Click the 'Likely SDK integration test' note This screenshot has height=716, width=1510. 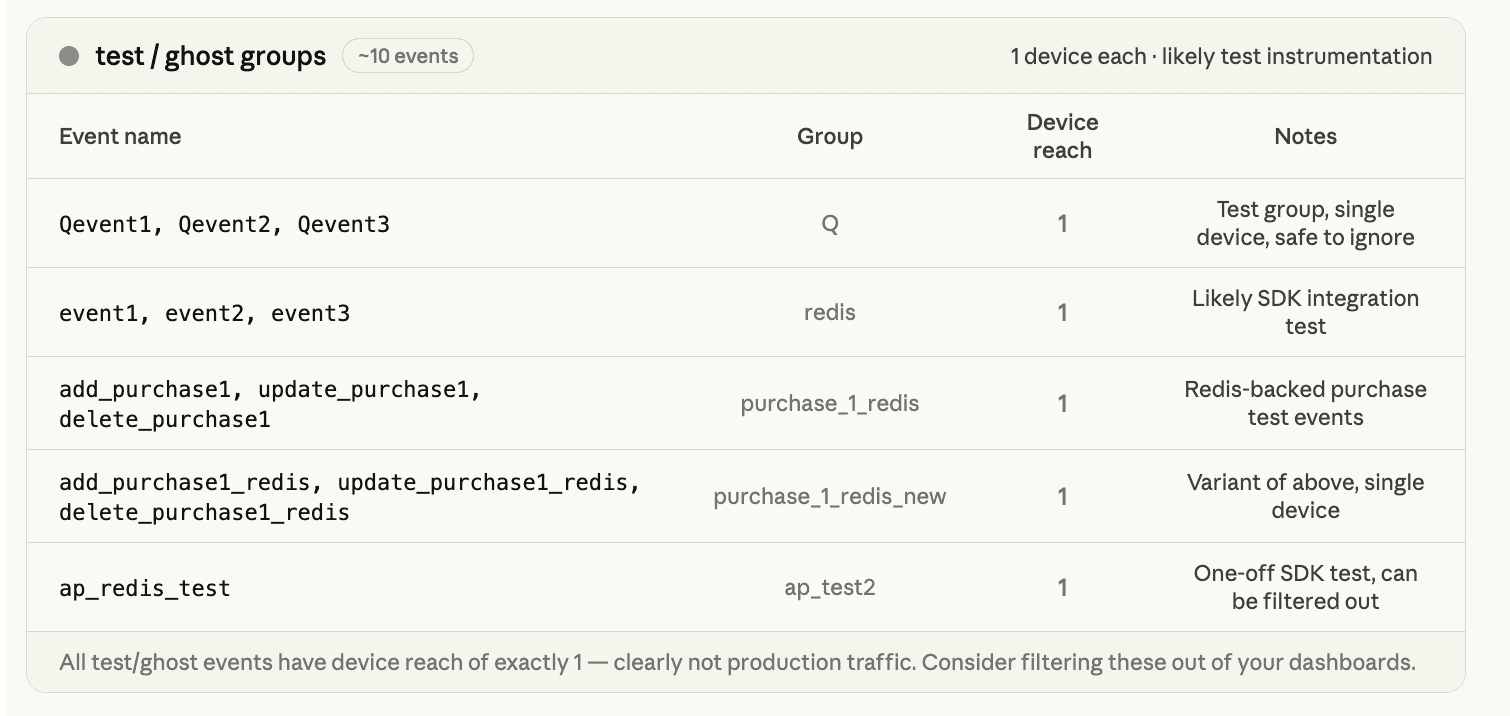pyautogui.click(x=1305, y=312)
